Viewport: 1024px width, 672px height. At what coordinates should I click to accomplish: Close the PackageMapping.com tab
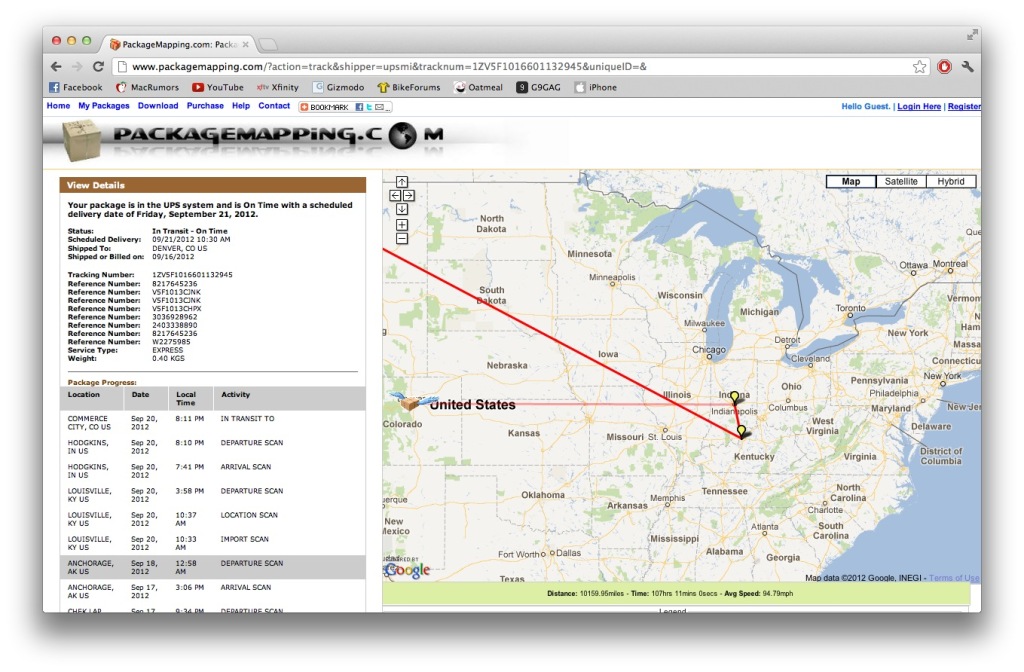pos(246,44)
